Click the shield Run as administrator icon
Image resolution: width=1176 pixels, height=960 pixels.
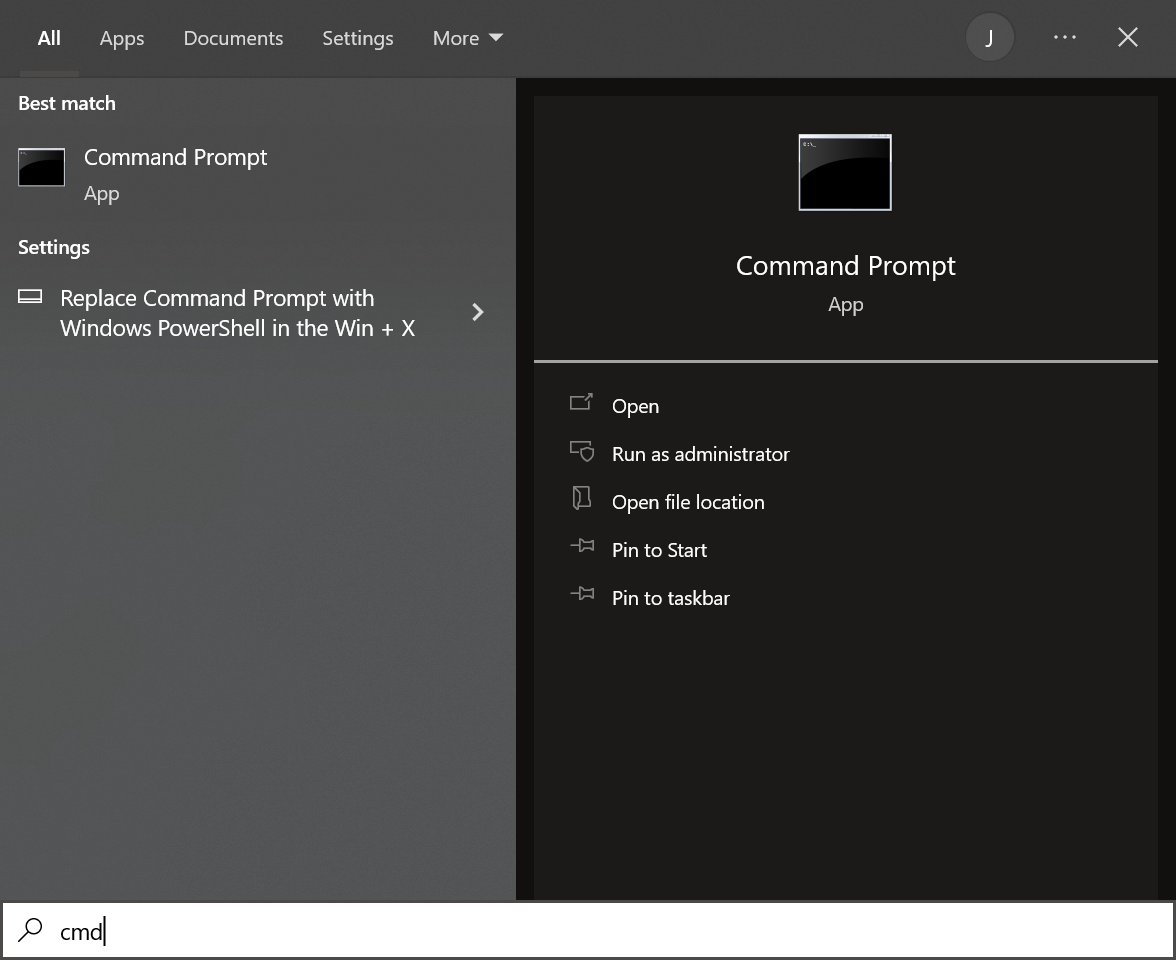tap(582, 451)
